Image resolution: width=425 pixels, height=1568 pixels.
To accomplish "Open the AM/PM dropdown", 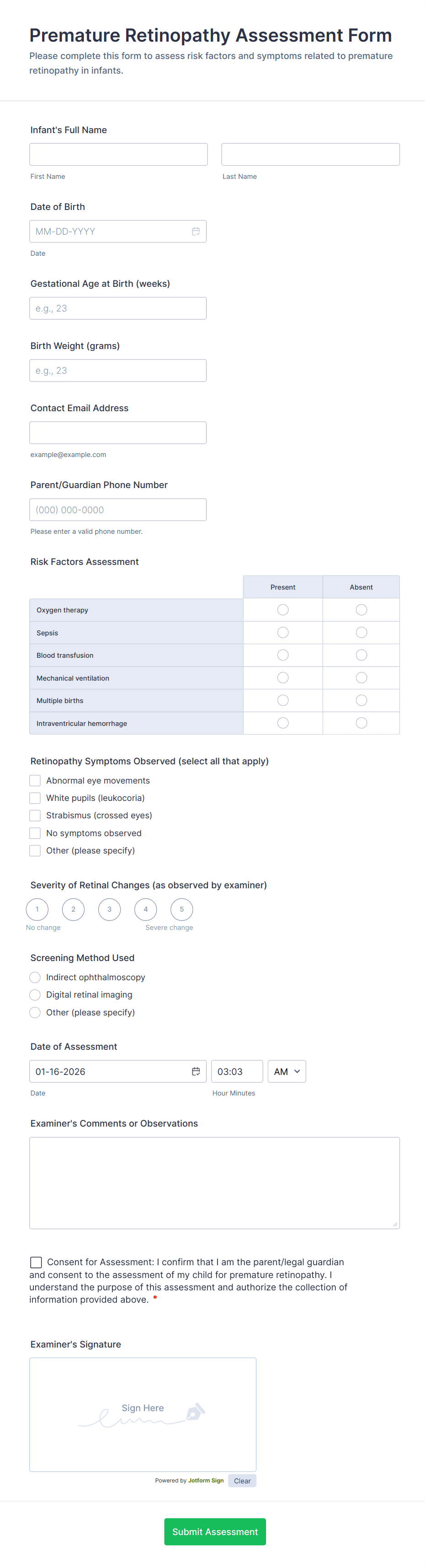I will [x=287, y=1071].
